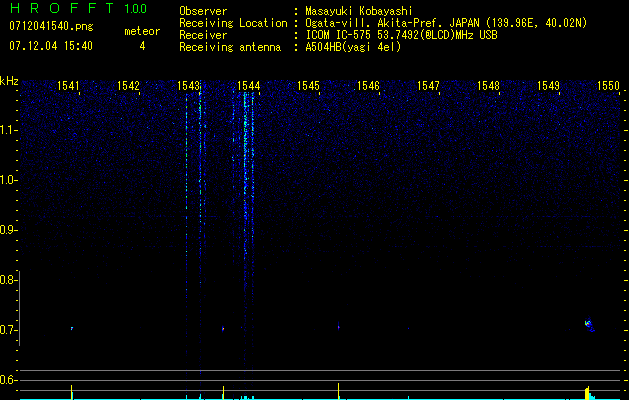Click the meteor echo blob near 1549
This screenshot has width=629, height=400.
tap(589, 324)
